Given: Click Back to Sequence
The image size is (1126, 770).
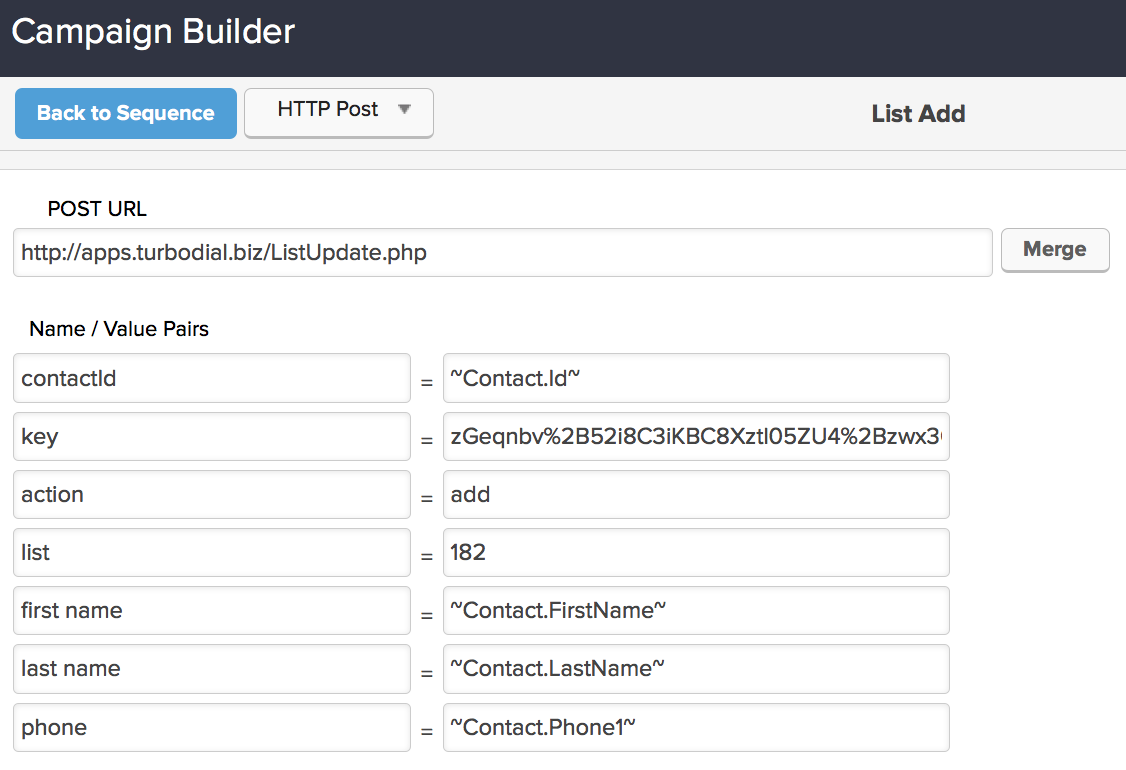Looking at the screenshot, I should pos(125,113).
